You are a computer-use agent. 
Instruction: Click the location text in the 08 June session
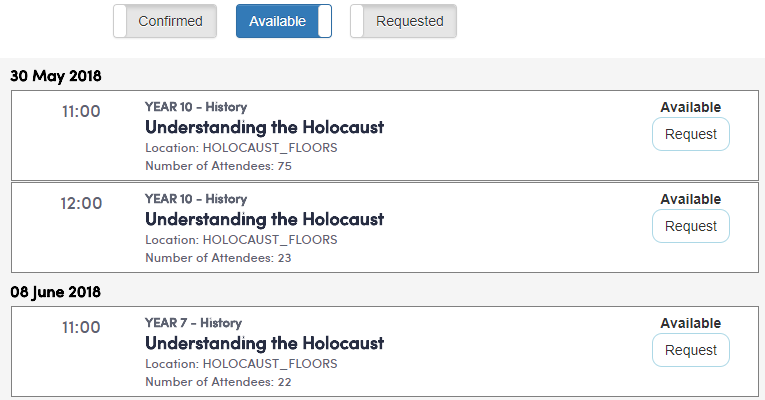point(241,364)
